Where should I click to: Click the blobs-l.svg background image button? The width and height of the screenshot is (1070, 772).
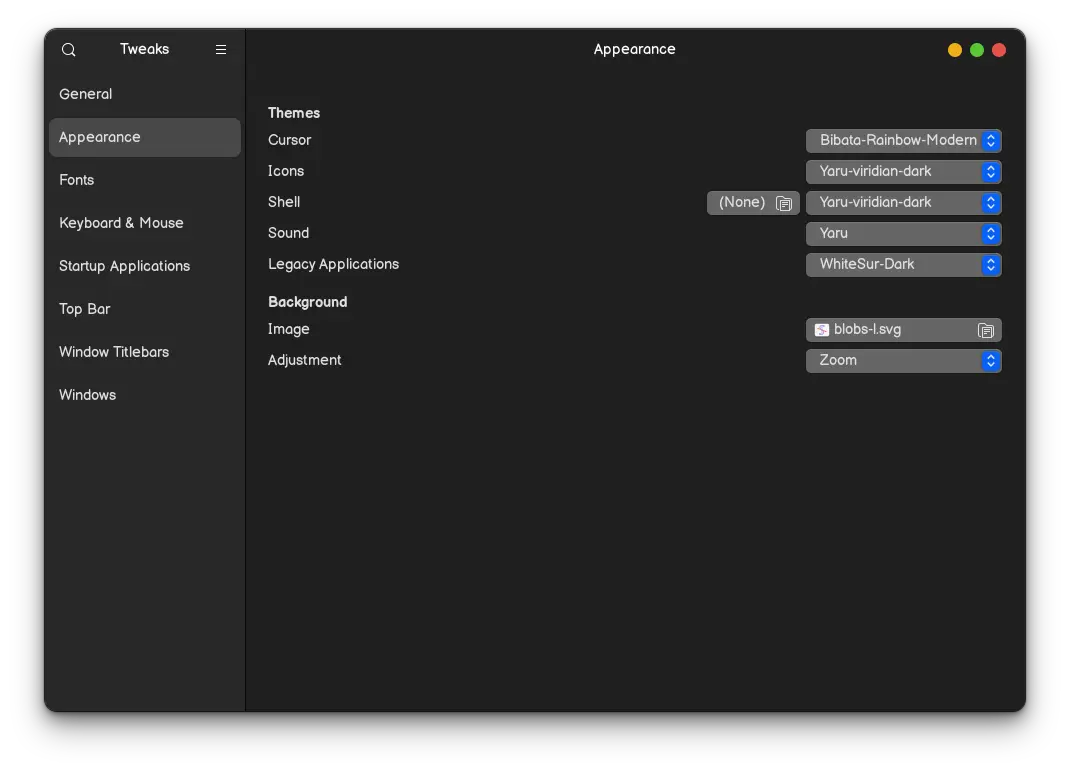coord(903,330)
